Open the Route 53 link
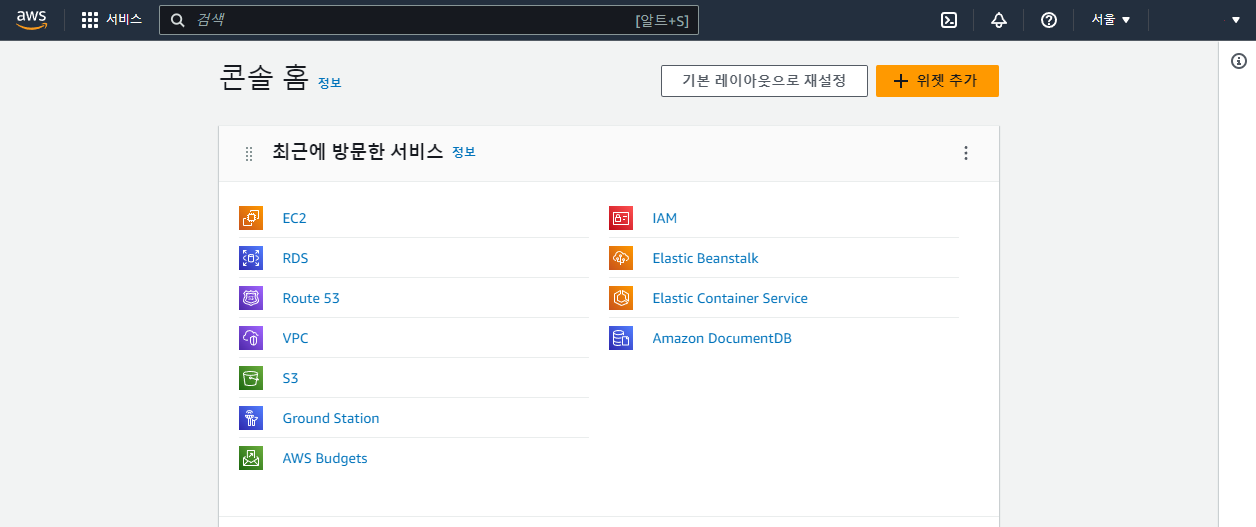 pyautogui.click(x=311, y=298)
